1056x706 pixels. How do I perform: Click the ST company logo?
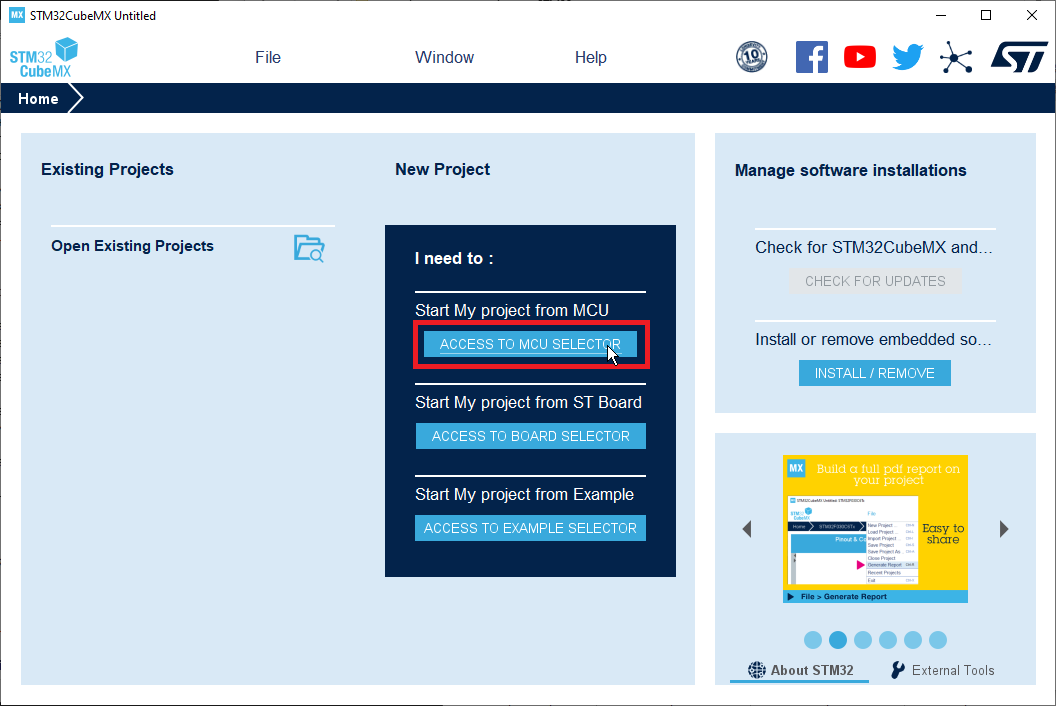1019,57
